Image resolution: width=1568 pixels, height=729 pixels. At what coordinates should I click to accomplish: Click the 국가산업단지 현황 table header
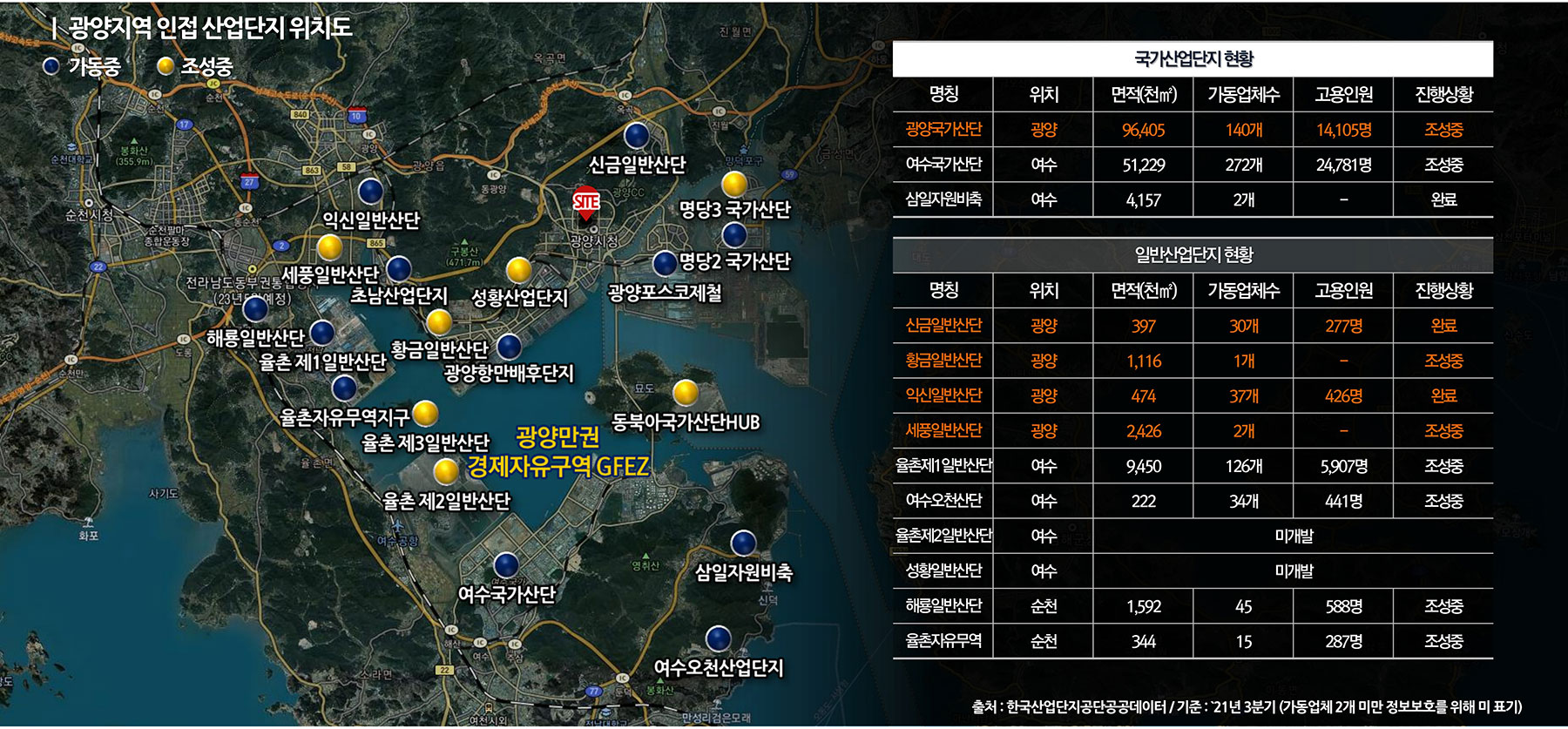point(1193,59)
